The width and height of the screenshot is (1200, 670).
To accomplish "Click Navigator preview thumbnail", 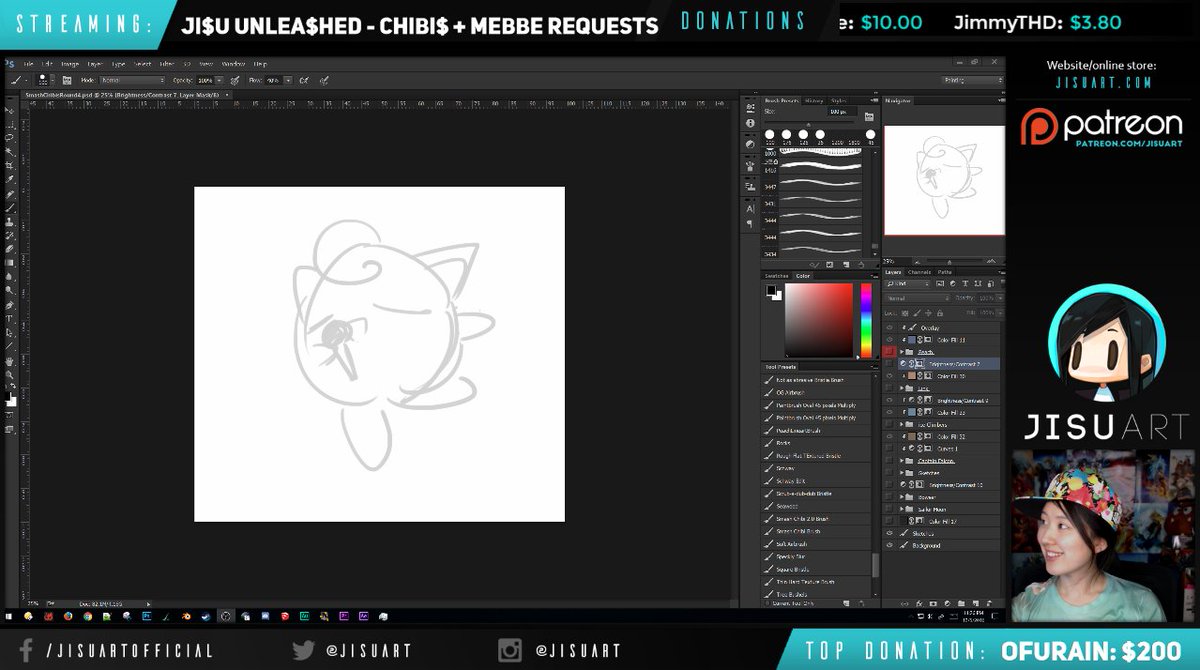I will click(945, 180).
